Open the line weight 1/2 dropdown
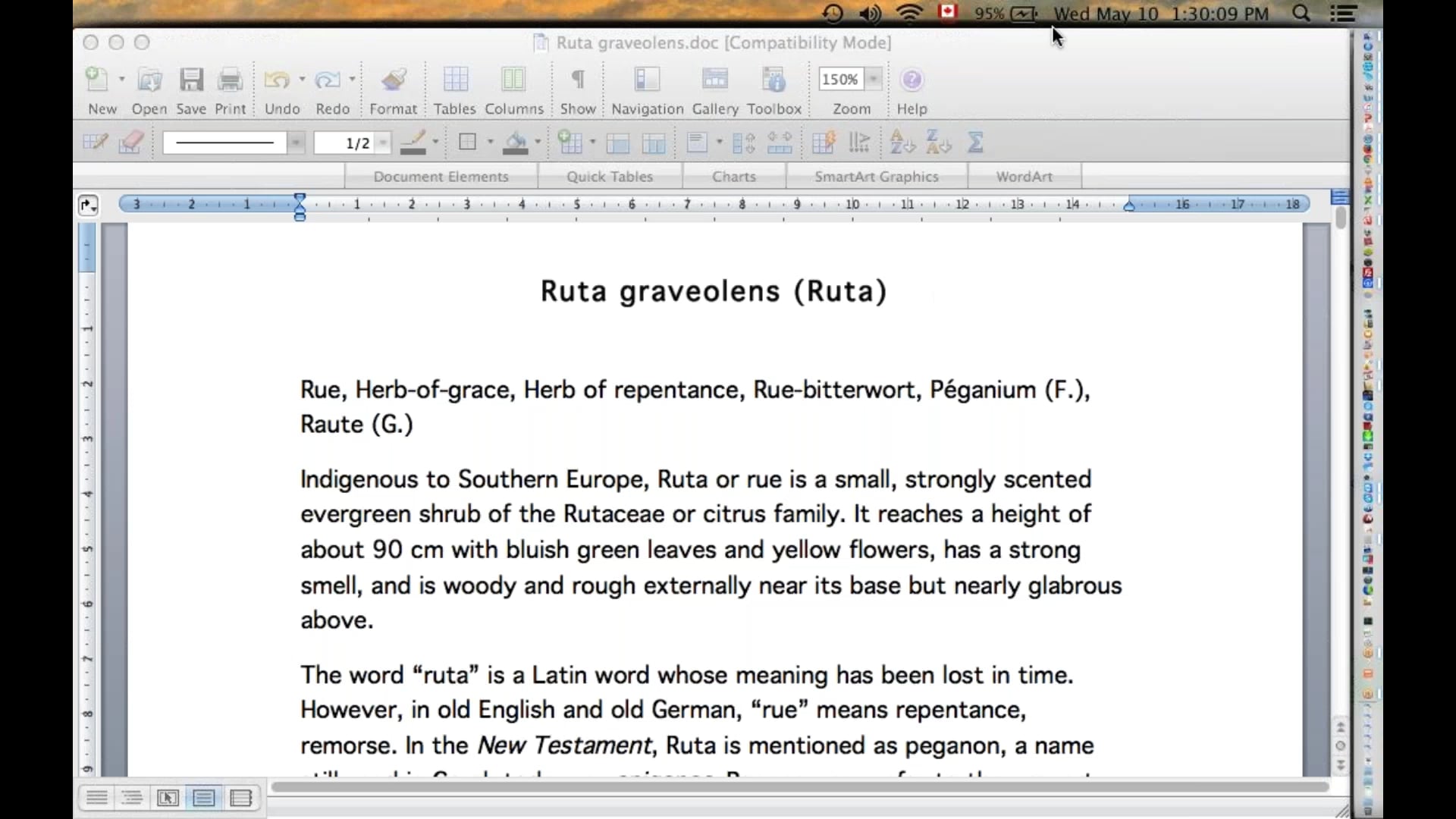This screenshot has height=819, width=1456. (x=383, y=143)
